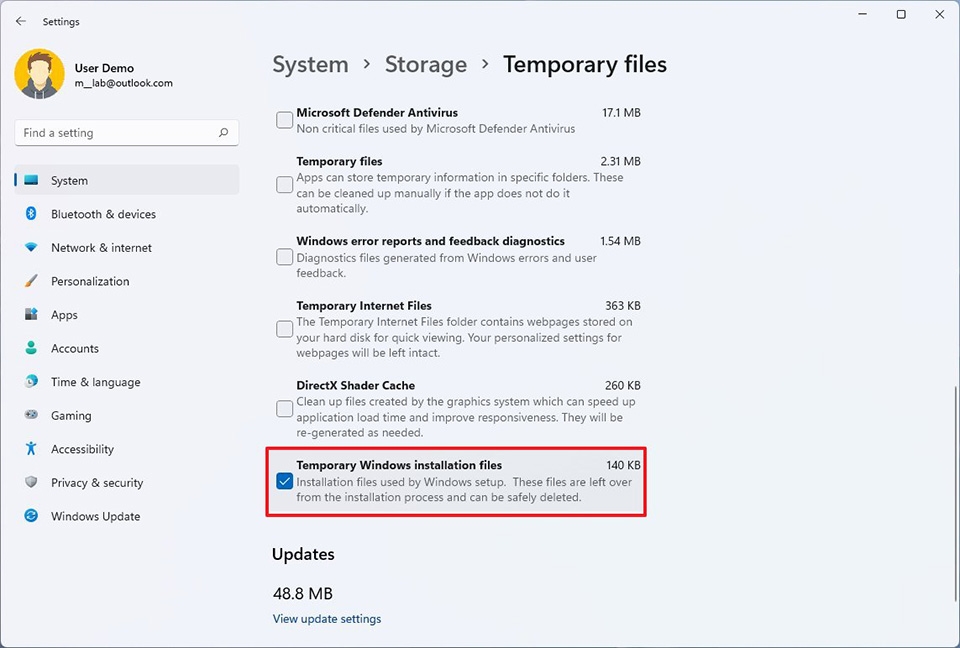Click the user account profile picture
The image size is (960, 648).
coord(39,74)
